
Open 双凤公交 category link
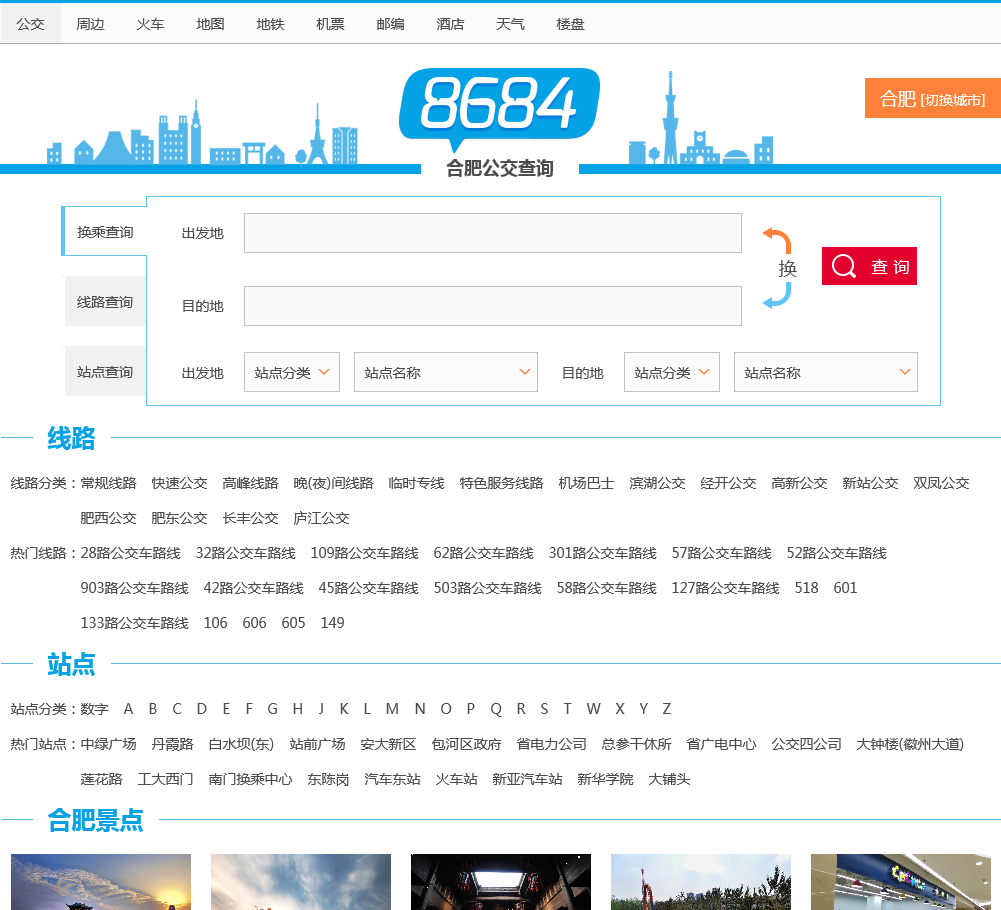(941, 483)
